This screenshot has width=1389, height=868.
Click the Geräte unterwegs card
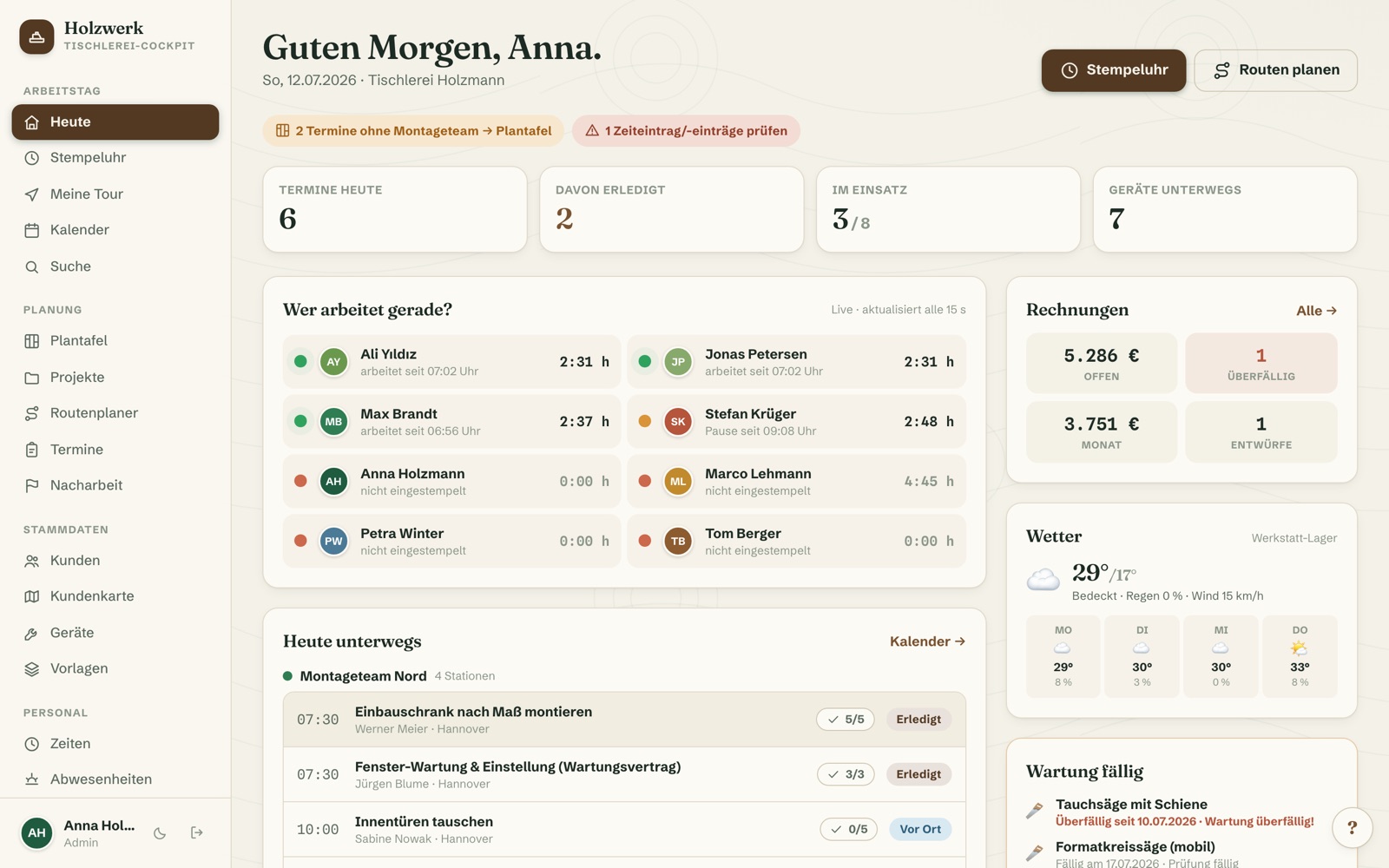tap(1225, 209)
